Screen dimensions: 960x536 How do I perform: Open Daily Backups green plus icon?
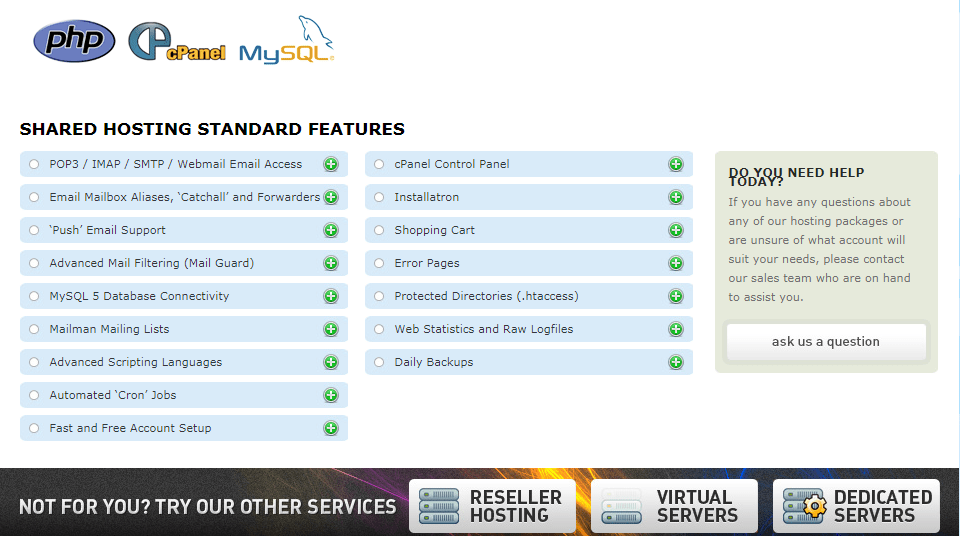(x=676, y=363)
